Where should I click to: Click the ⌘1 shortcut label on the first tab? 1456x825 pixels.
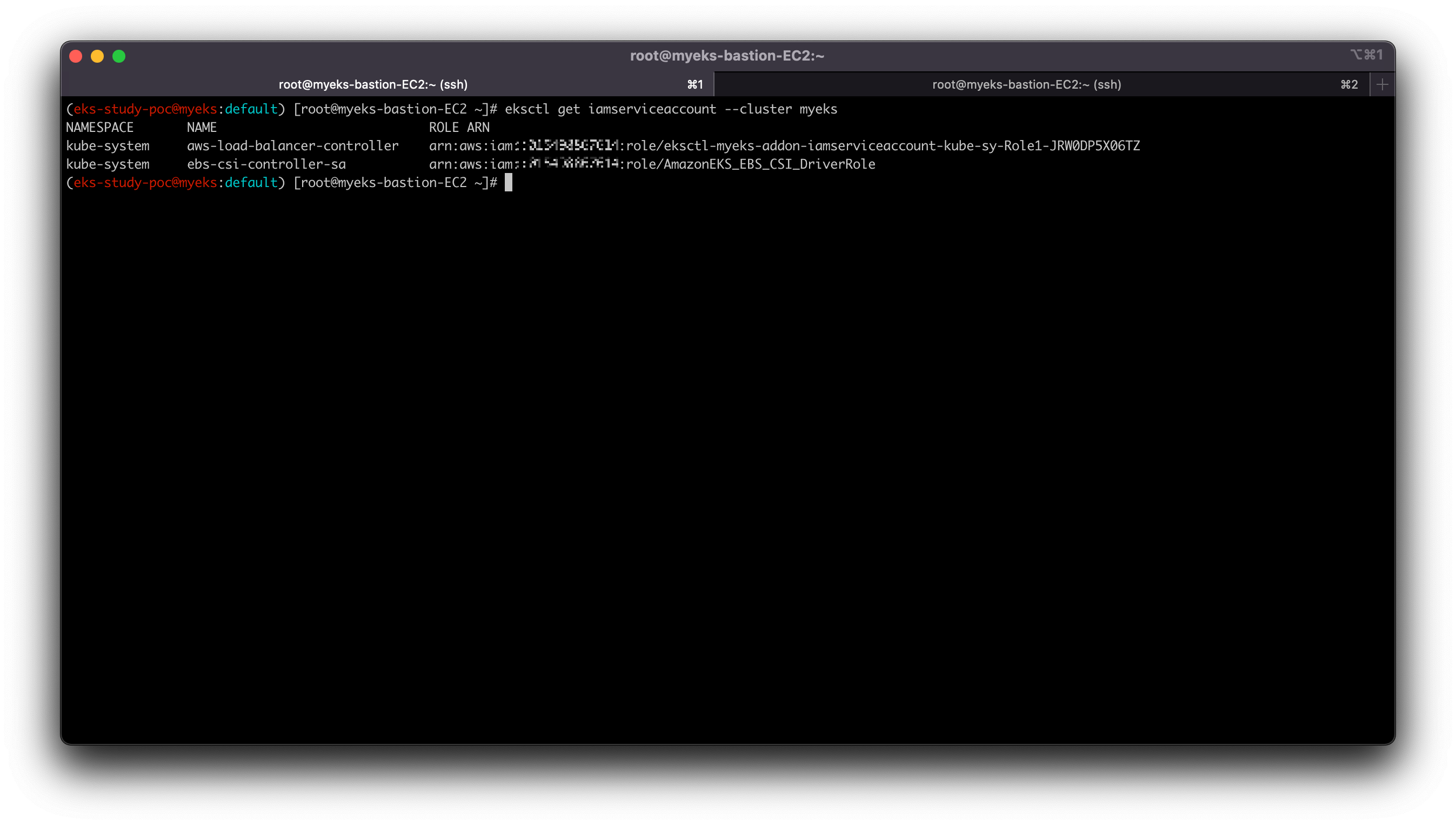(x=695, y=84)
